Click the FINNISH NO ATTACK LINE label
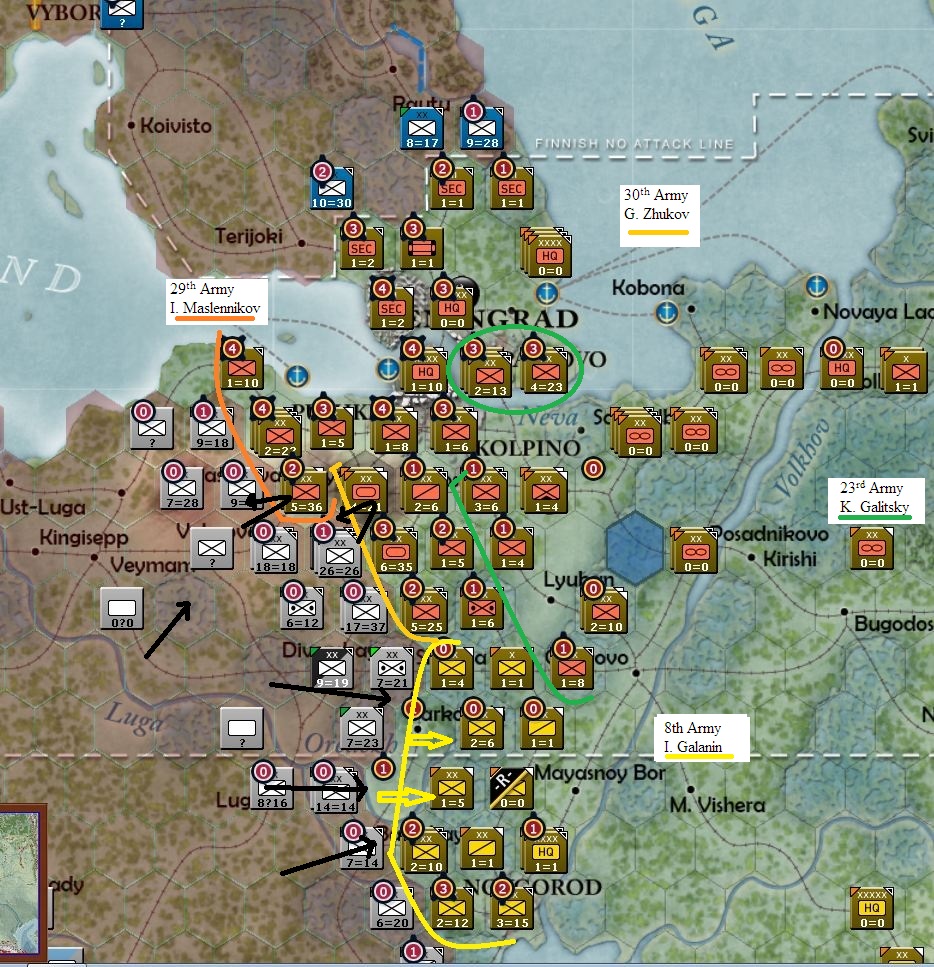This screenshot has width=934, height=967. [x=634, y=144]
